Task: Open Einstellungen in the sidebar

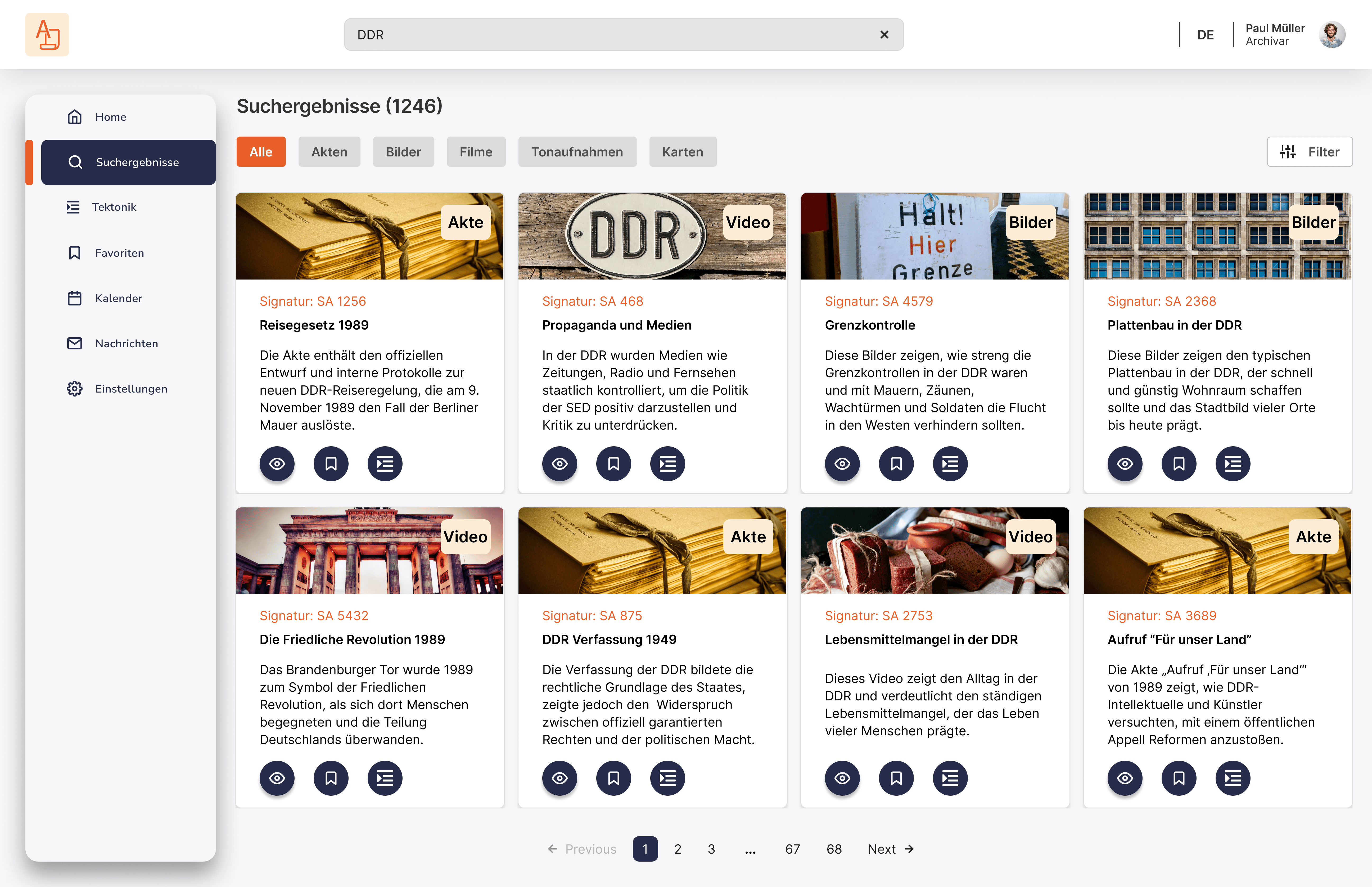Action: click(131, 389)
